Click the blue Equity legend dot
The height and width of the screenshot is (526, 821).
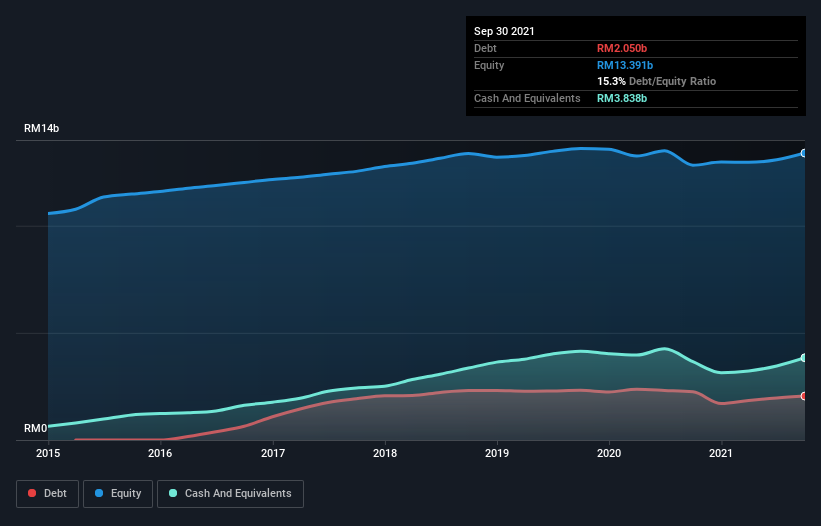(x=99, y=493)
